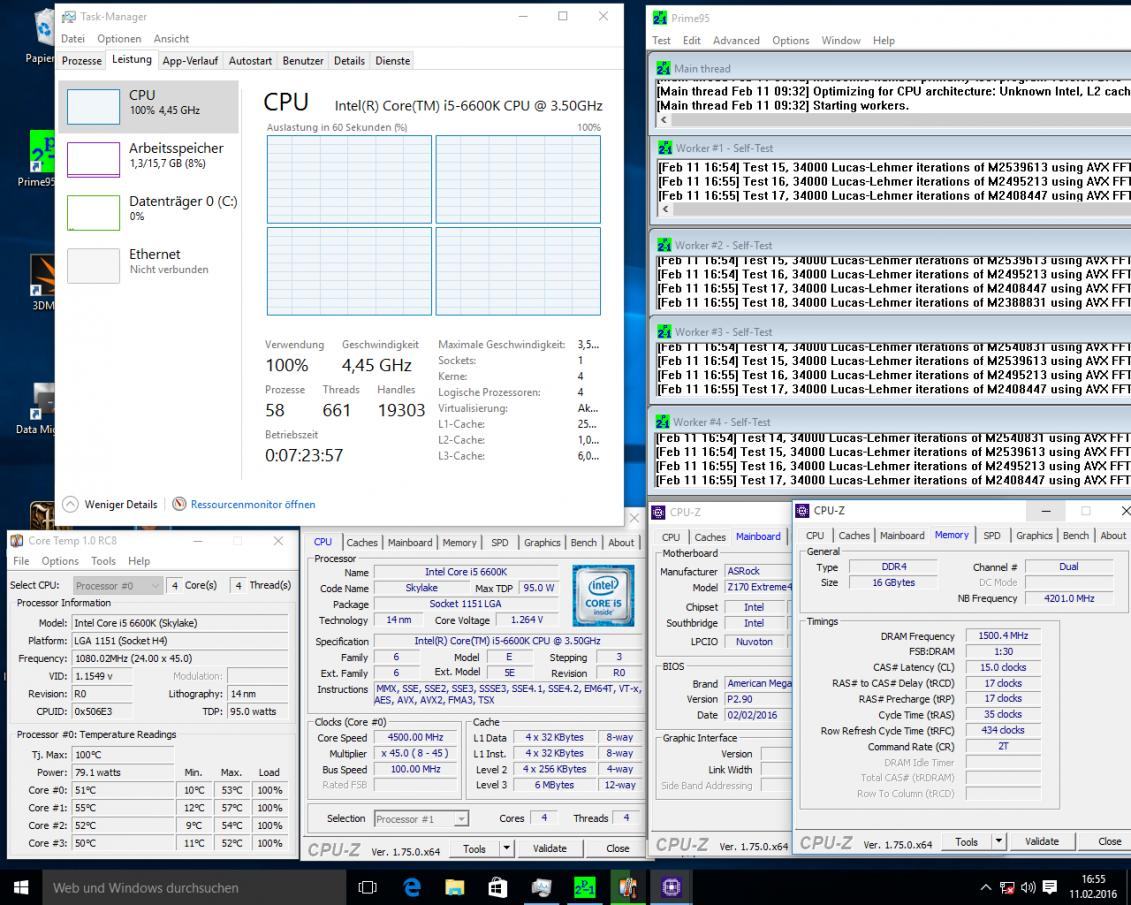This screenshot has height=905, width=1131.
Task: Select Datenträger 0 (C:) in Task Manager
Action: (x=149, y=212)
